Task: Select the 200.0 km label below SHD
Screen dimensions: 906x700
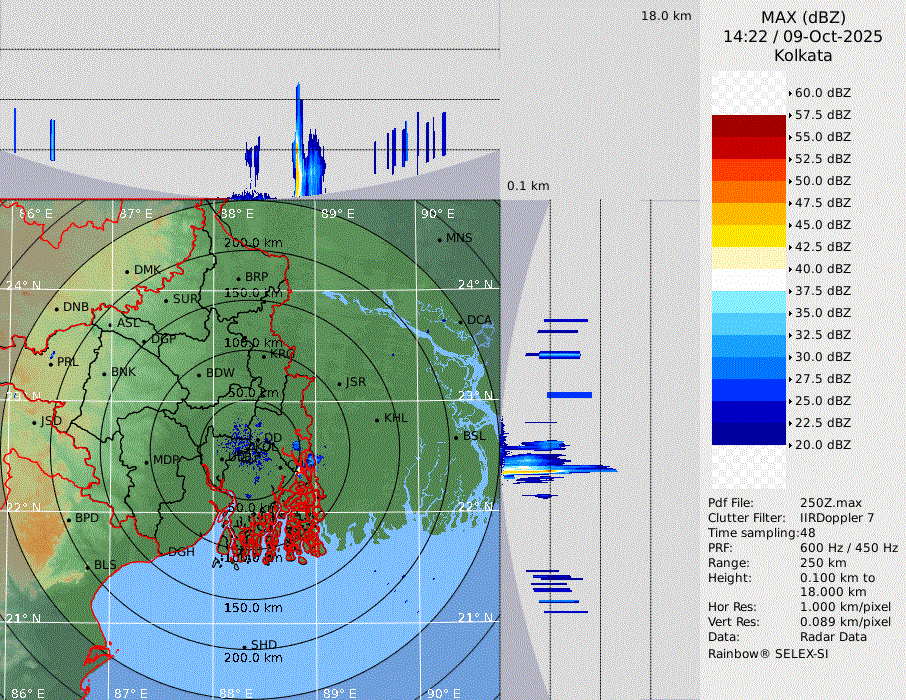Action: tap(253, 658)
